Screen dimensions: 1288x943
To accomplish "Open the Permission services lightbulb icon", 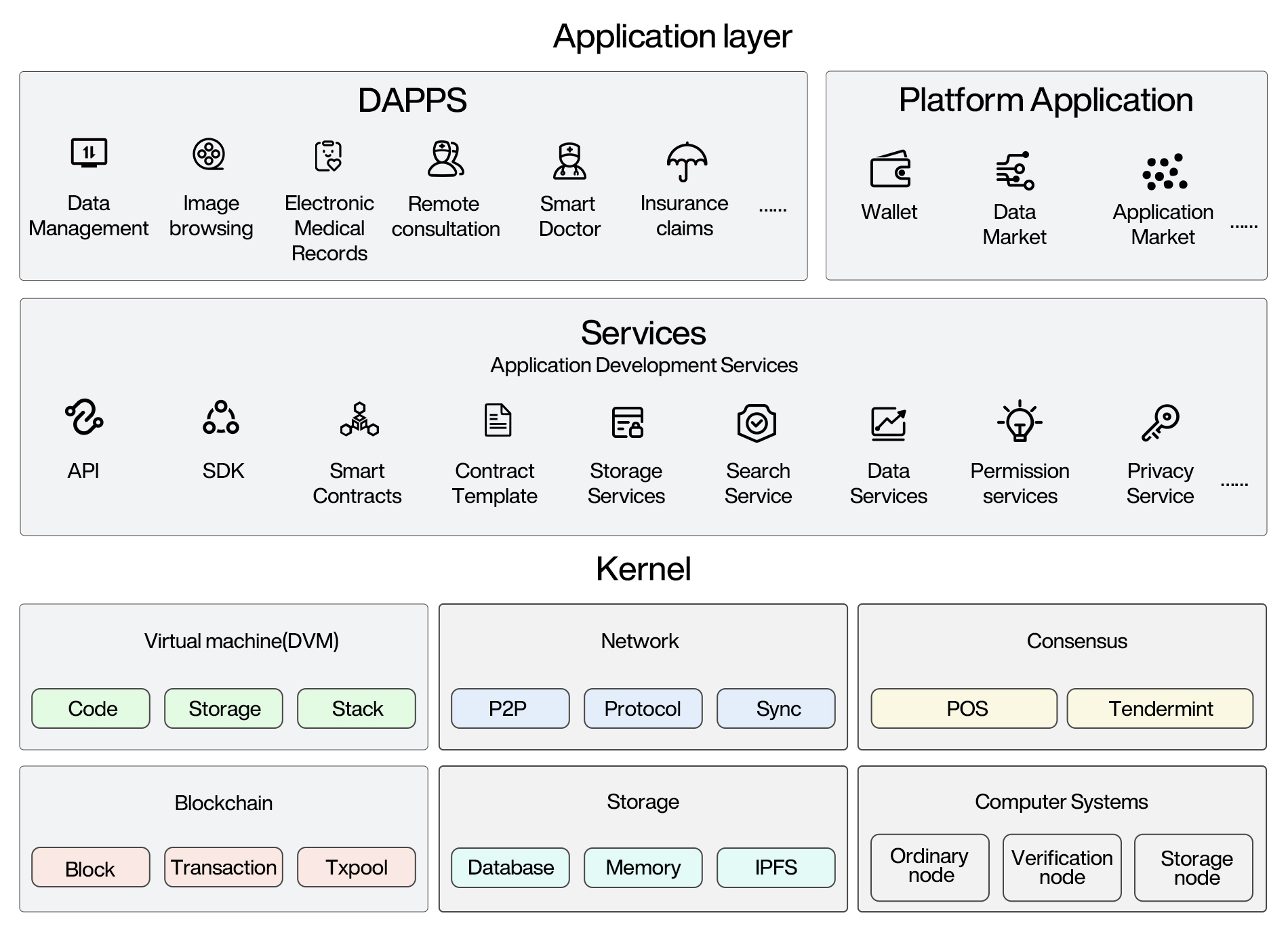I will click(x=1020, y=421).
